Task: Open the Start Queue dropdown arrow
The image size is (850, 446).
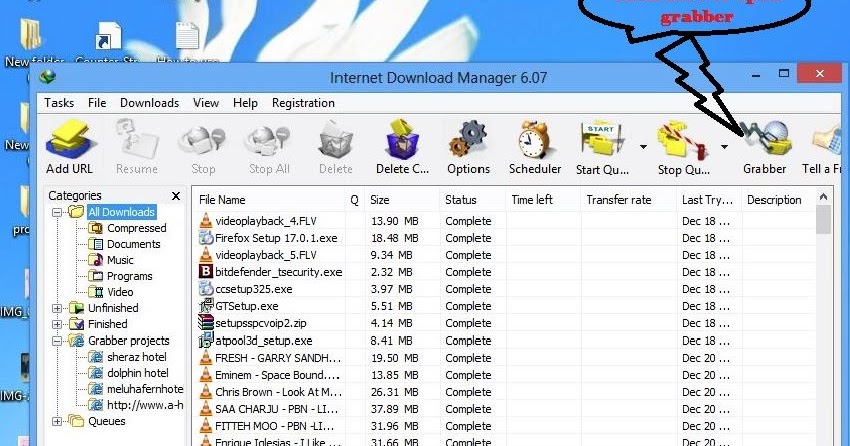Action: point(643,146)
